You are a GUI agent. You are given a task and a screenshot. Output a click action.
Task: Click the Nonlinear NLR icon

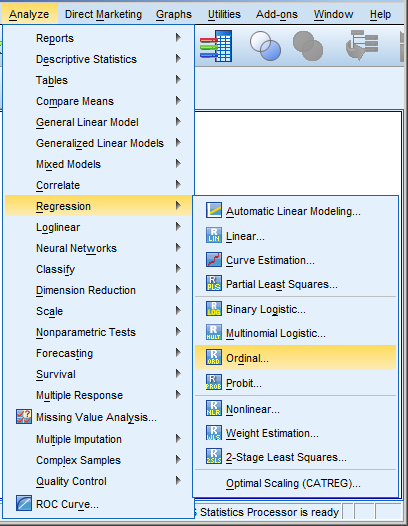[x=214, y=408]
